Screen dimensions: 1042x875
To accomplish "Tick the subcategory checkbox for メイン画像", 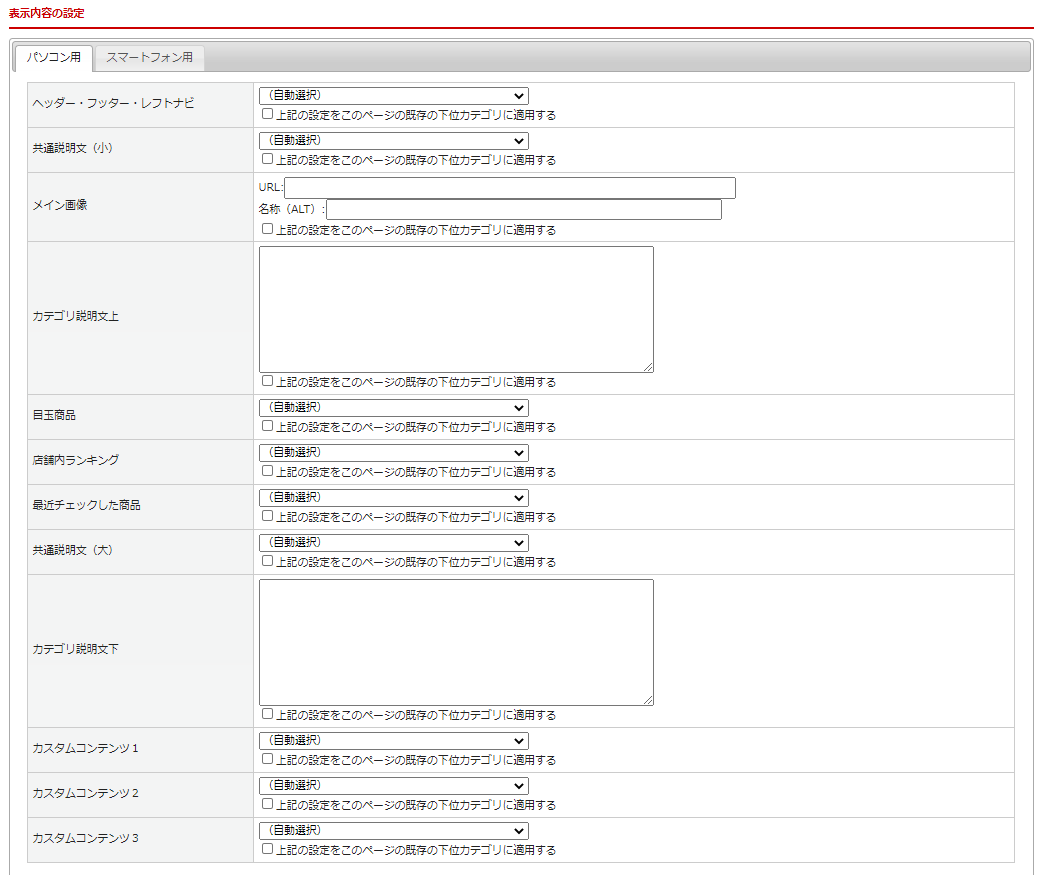I will click(x=267, y=229).
